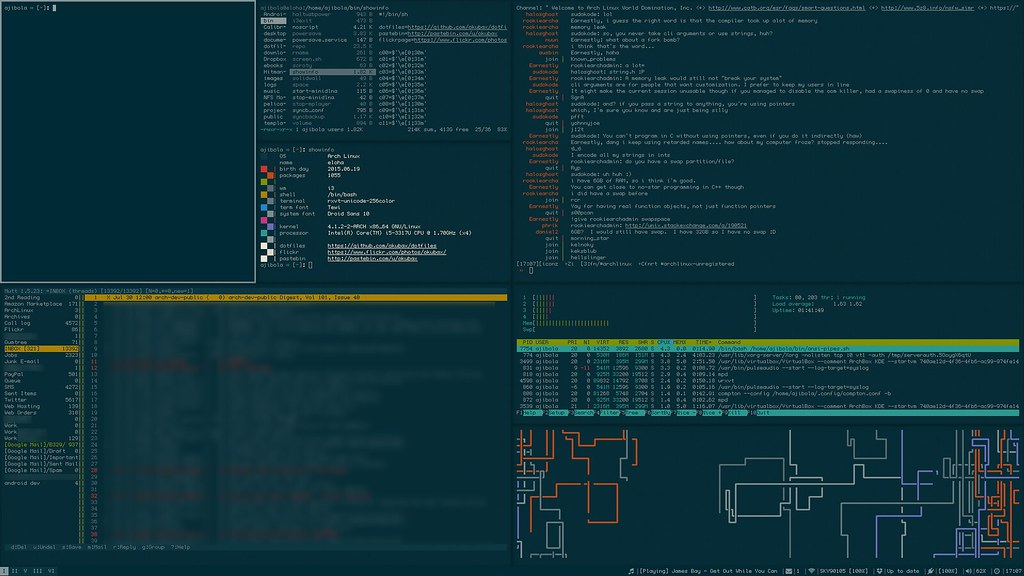1024x576 pixels.
Task: Open the ArchLinux folder in Mutt sidebar
Action: 41,310
